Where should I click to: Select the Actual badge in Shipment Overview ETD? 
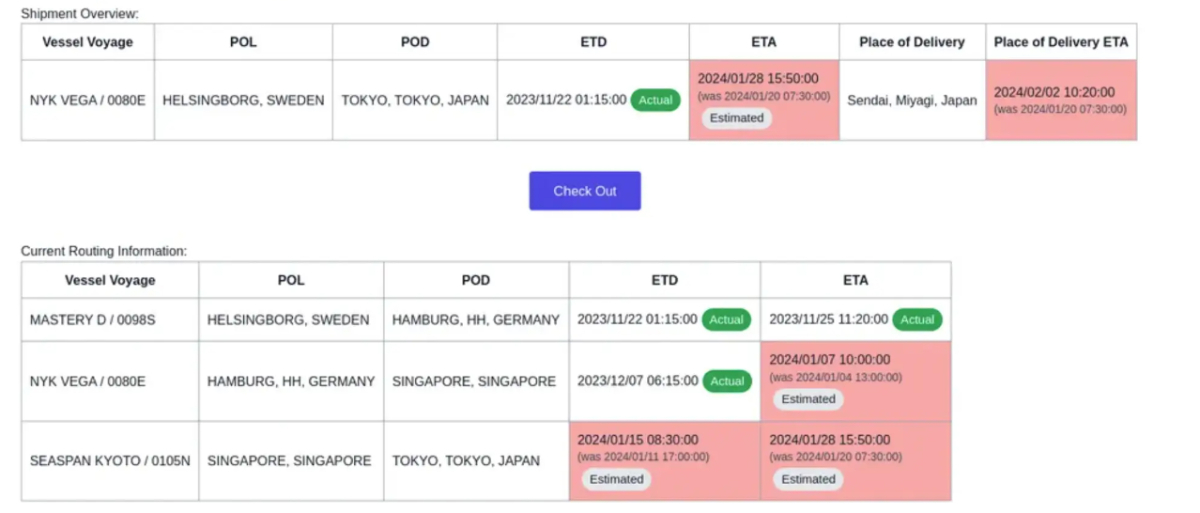coord(655,100)
